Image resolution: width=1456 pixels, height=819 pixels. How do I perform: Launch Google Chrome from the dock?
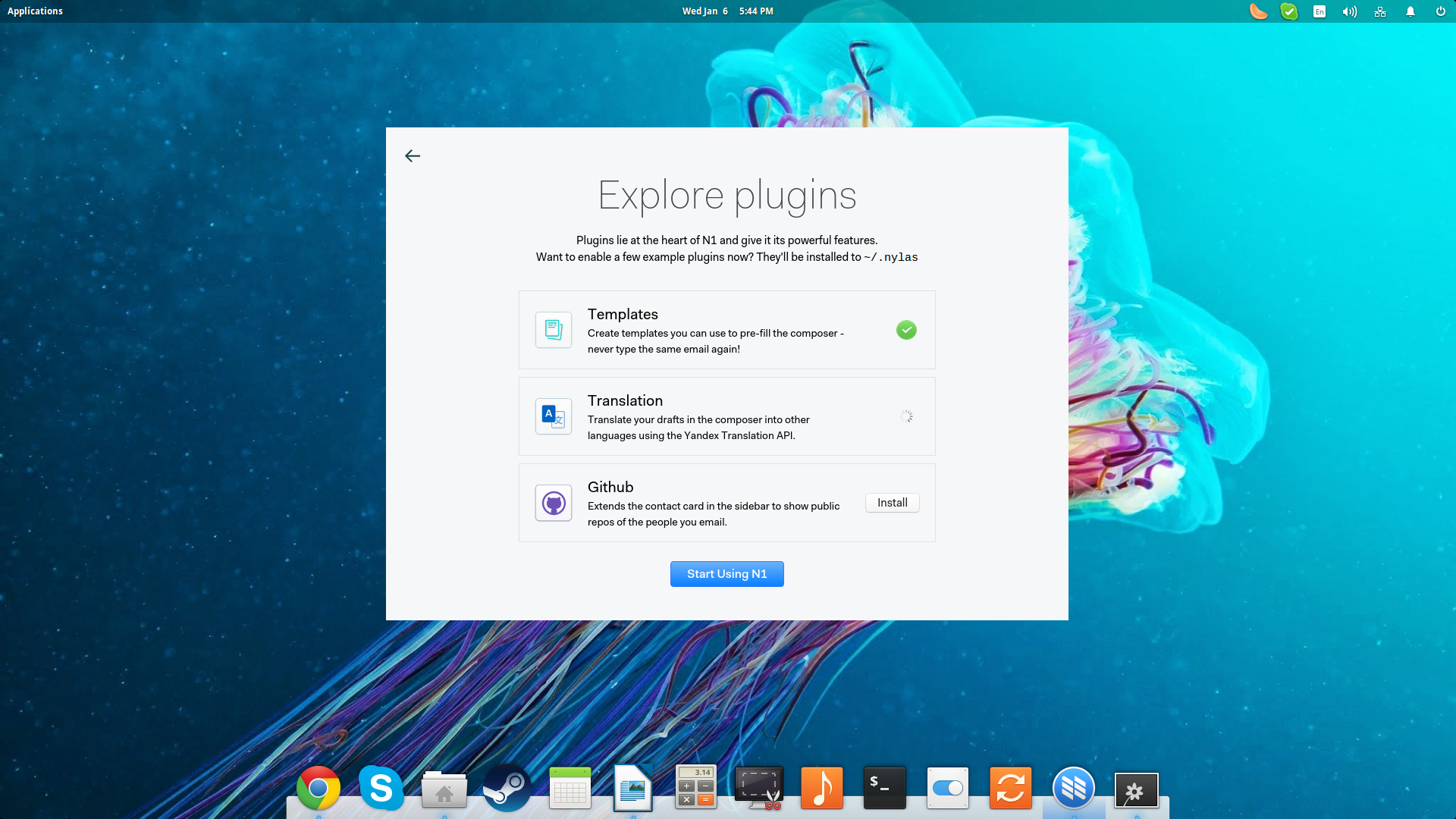click(x=318, y=789)
